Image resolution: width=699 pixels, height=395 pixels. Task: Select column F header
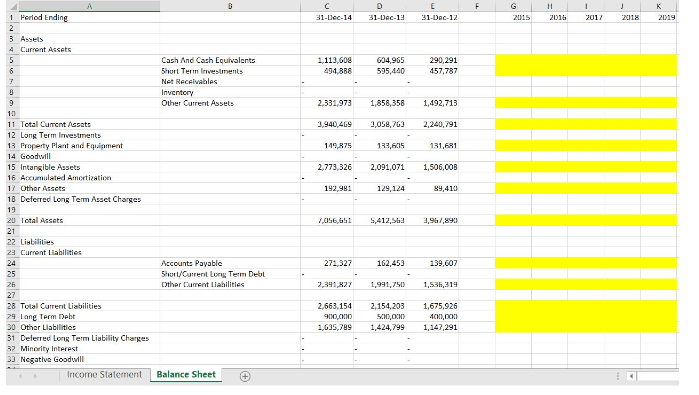point(477,6)
